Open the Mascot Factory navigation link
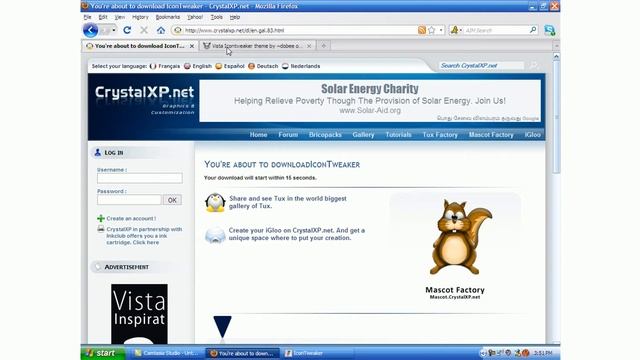This screenshot has width=640, height=360. pos(491,135)
